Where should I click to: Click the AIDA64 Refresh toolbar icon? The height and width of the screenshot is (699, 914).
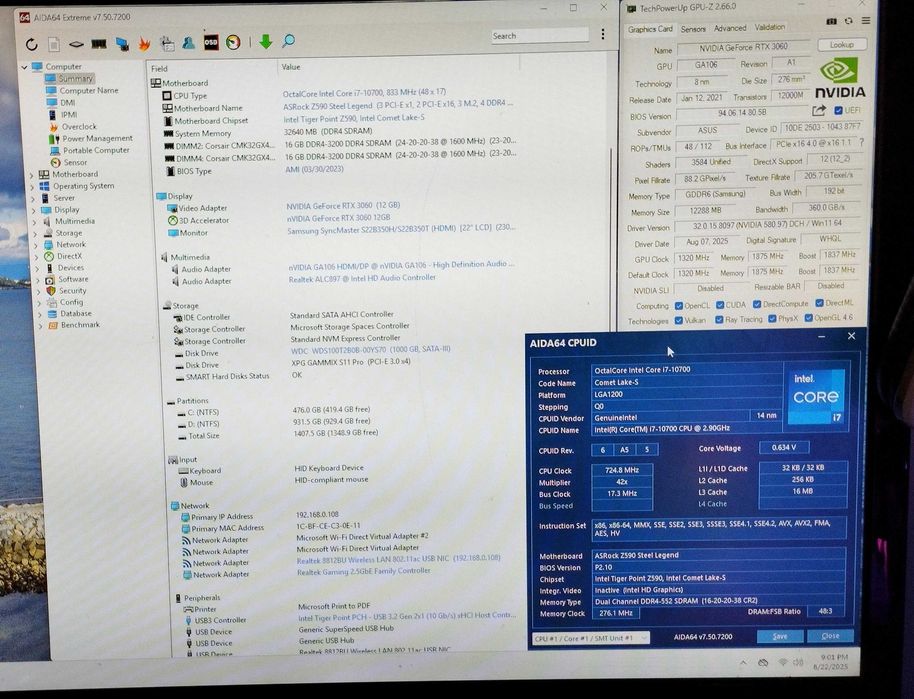tap(31, 44)
